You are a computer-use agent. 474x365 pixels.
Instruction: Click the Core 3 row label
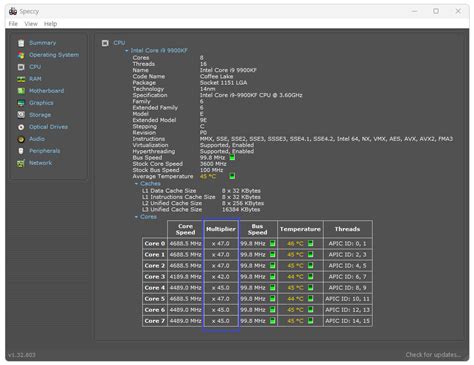[155, 277]
